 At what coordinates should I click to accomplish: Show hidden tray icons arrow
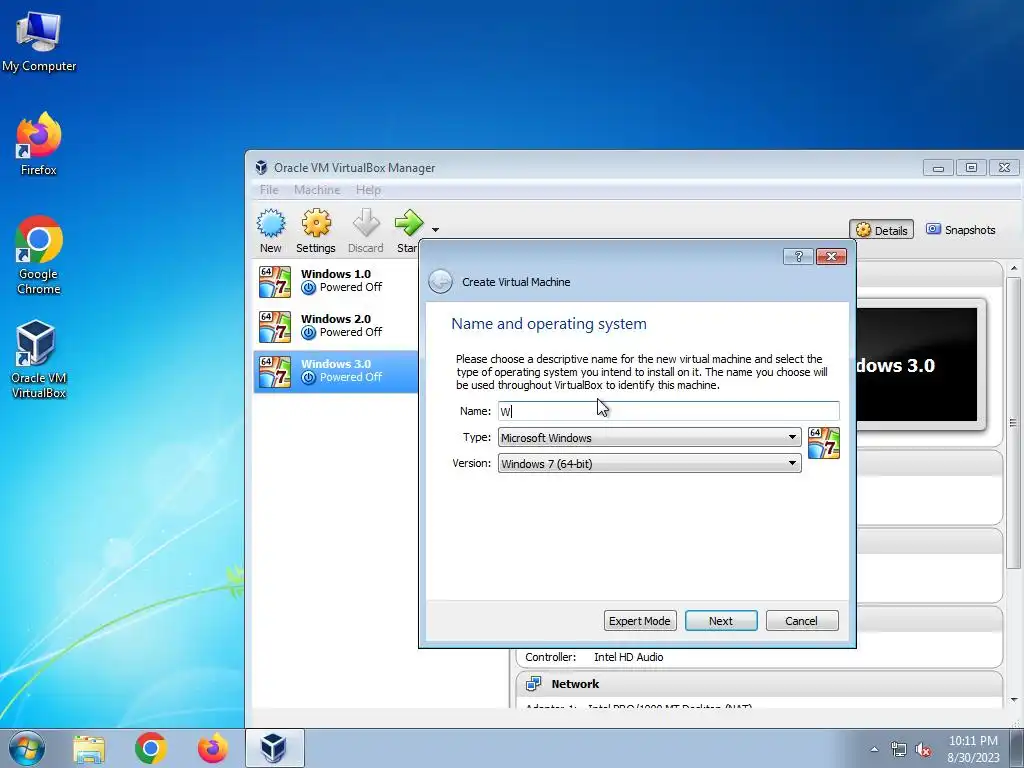point(874,750)
